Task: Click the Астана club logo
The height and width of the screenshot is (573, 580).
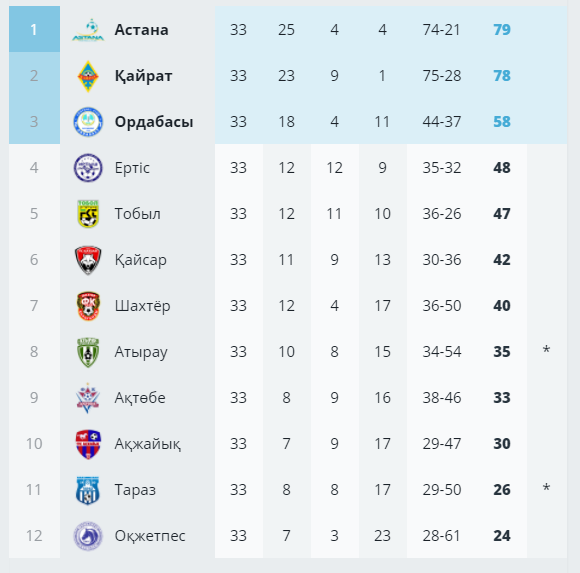Action: click(x=88, y=30)
